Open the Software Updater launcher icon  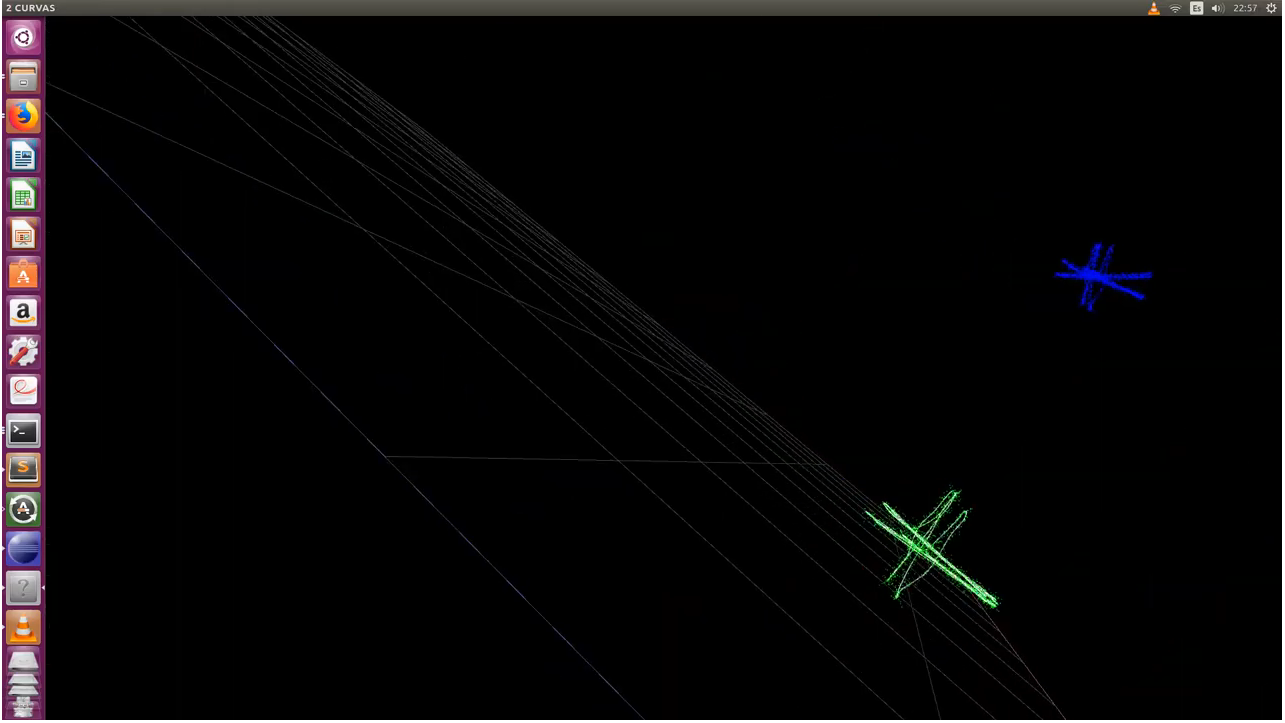point(23,509)
